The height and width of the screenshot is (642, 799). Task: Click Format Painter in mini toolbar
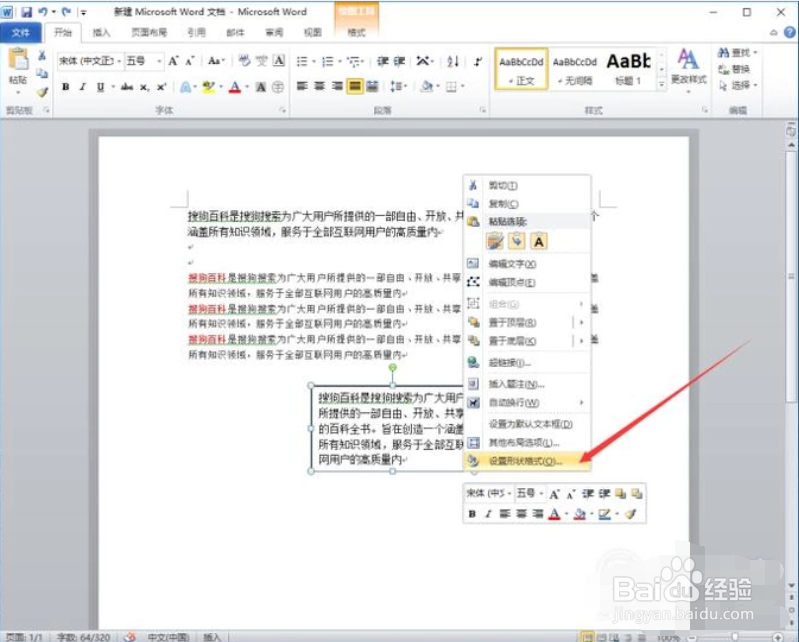point(631,514)
